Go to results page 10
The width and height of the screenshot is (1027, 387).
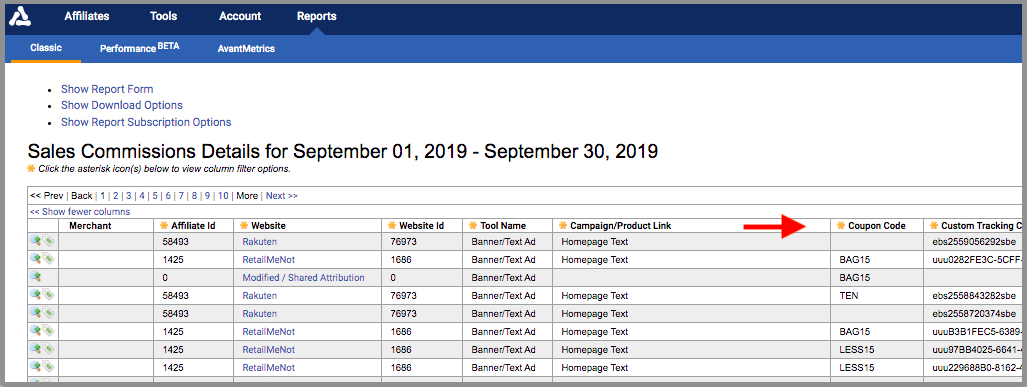[x=223, y=196]
